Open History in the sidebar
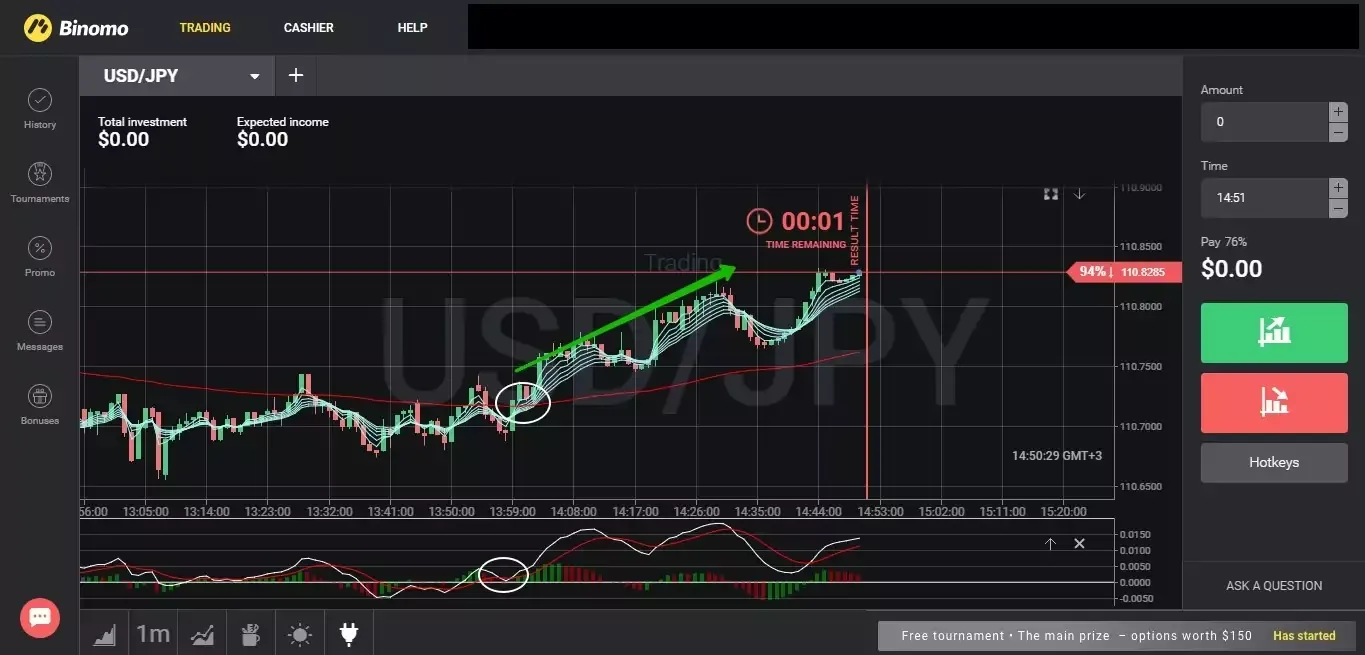This screenshot has width=1365, height=655. pos(40,109)
